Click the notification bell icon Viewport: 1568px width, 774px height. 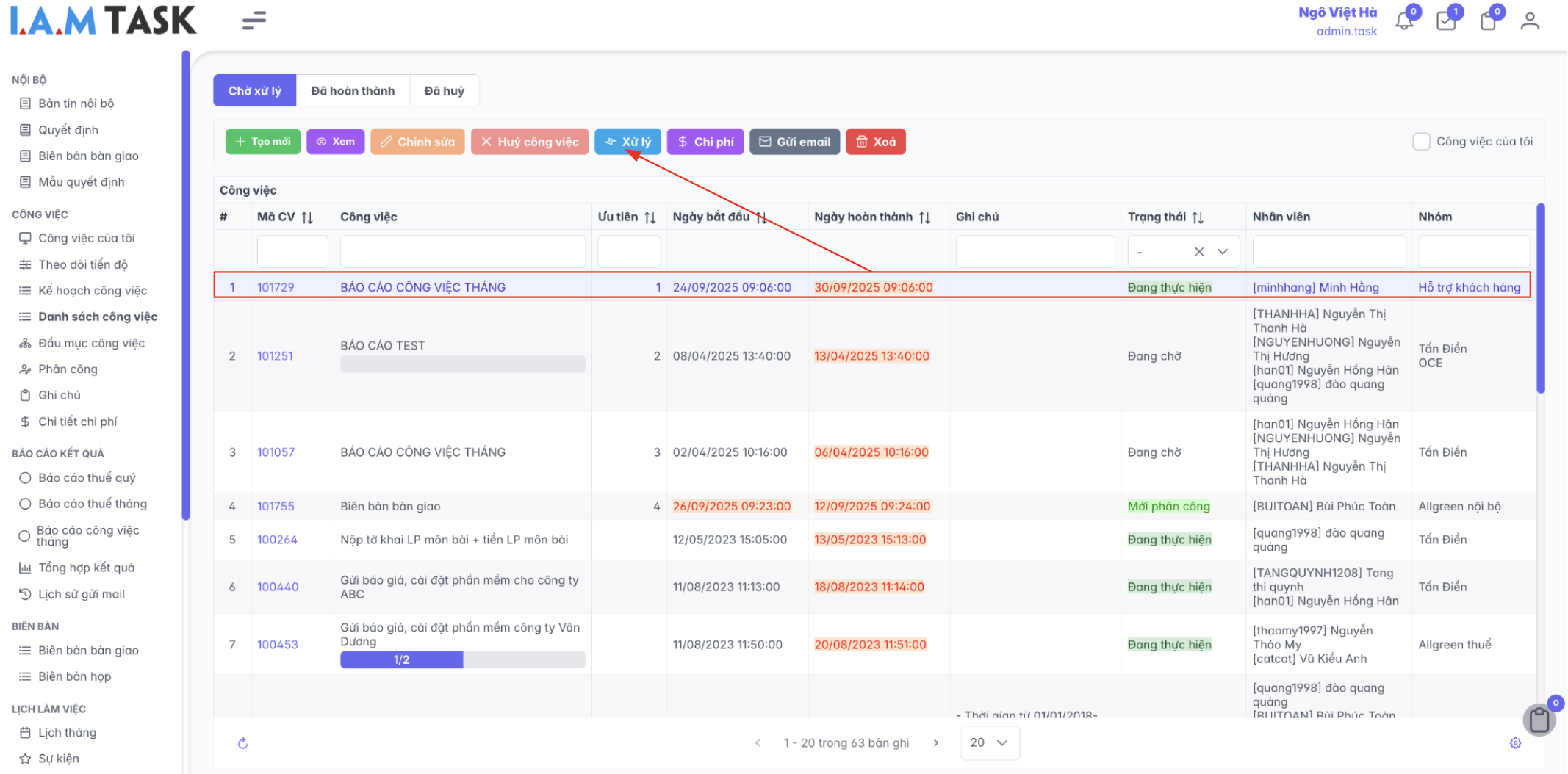1403,21
